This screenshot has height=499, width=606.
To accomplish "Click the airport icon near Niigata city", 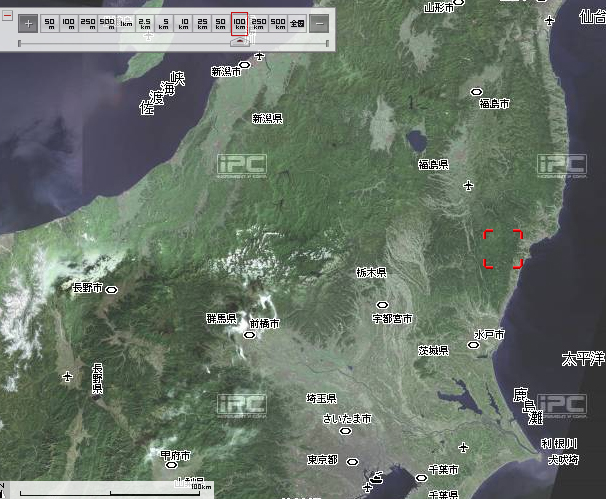I will point(260,56).
